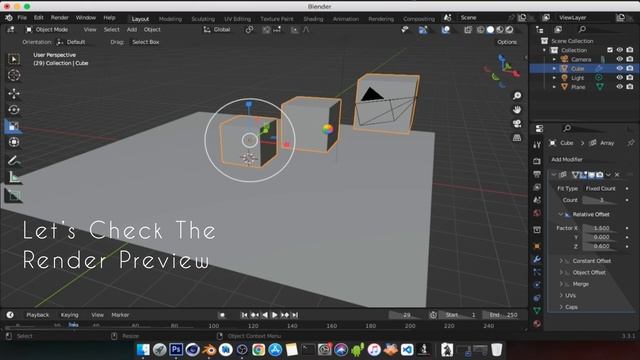Click the Zoom viewport magnifier icon
Screen dimensions: 640x360
click(x=517, y=96)
